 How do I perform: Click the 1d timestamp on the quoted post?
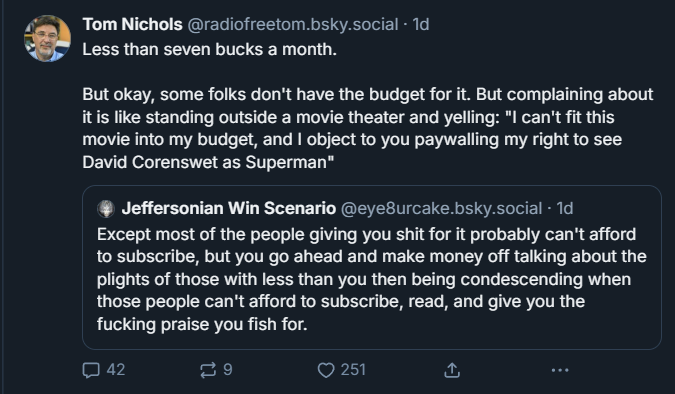click(x=565, y=208)
